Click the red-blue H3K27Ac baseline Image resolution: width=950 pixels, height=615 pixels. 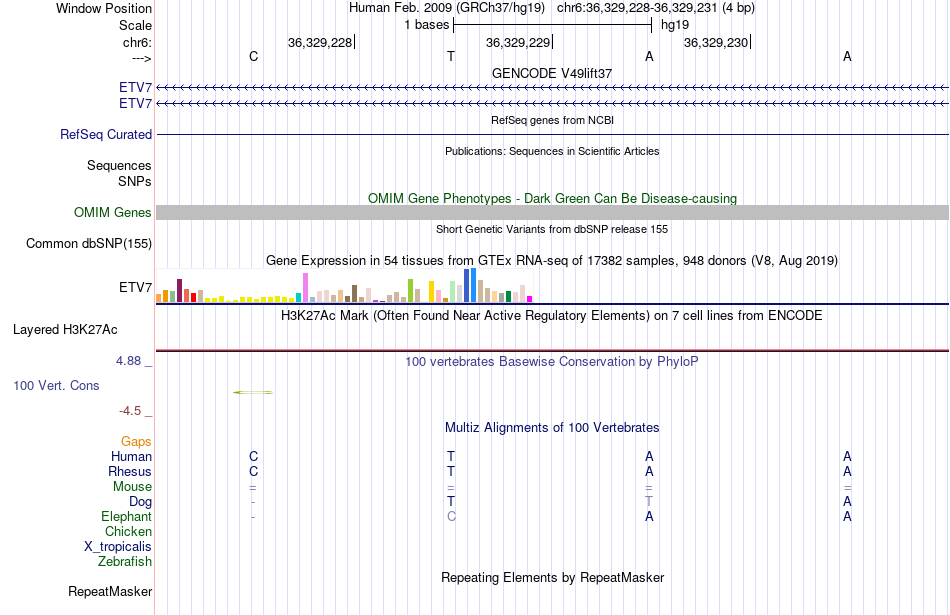pyautogui.click(x=552, y=350)
